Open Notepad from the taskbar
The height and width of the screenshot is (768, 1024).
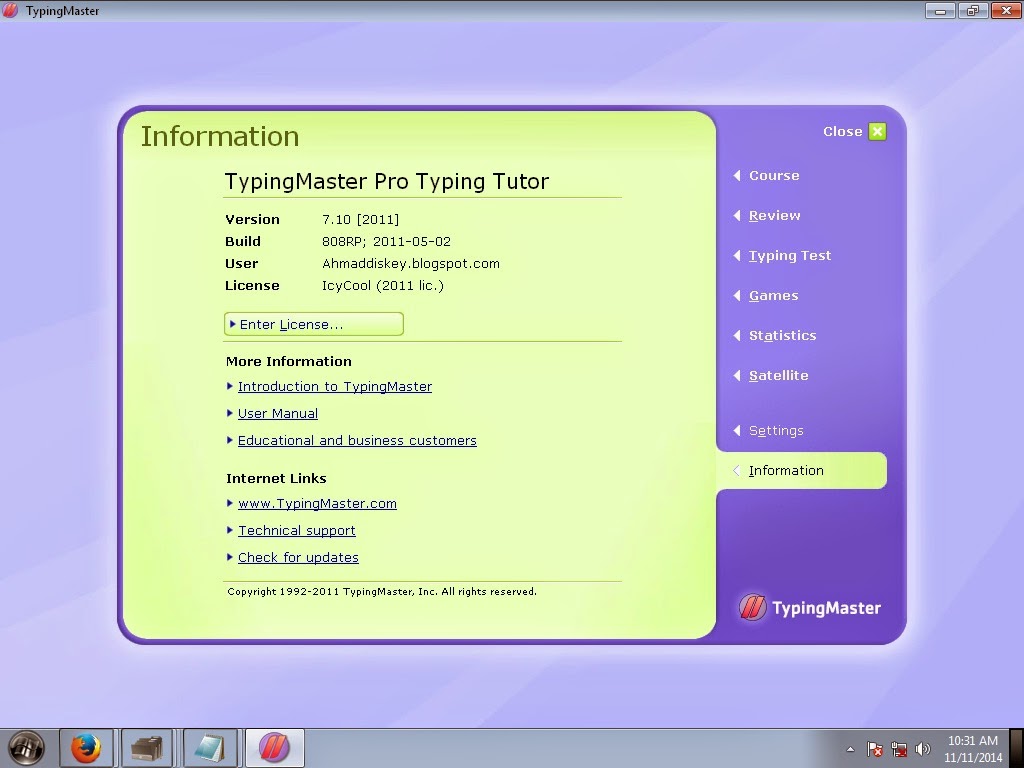click(x=210, y=747)
